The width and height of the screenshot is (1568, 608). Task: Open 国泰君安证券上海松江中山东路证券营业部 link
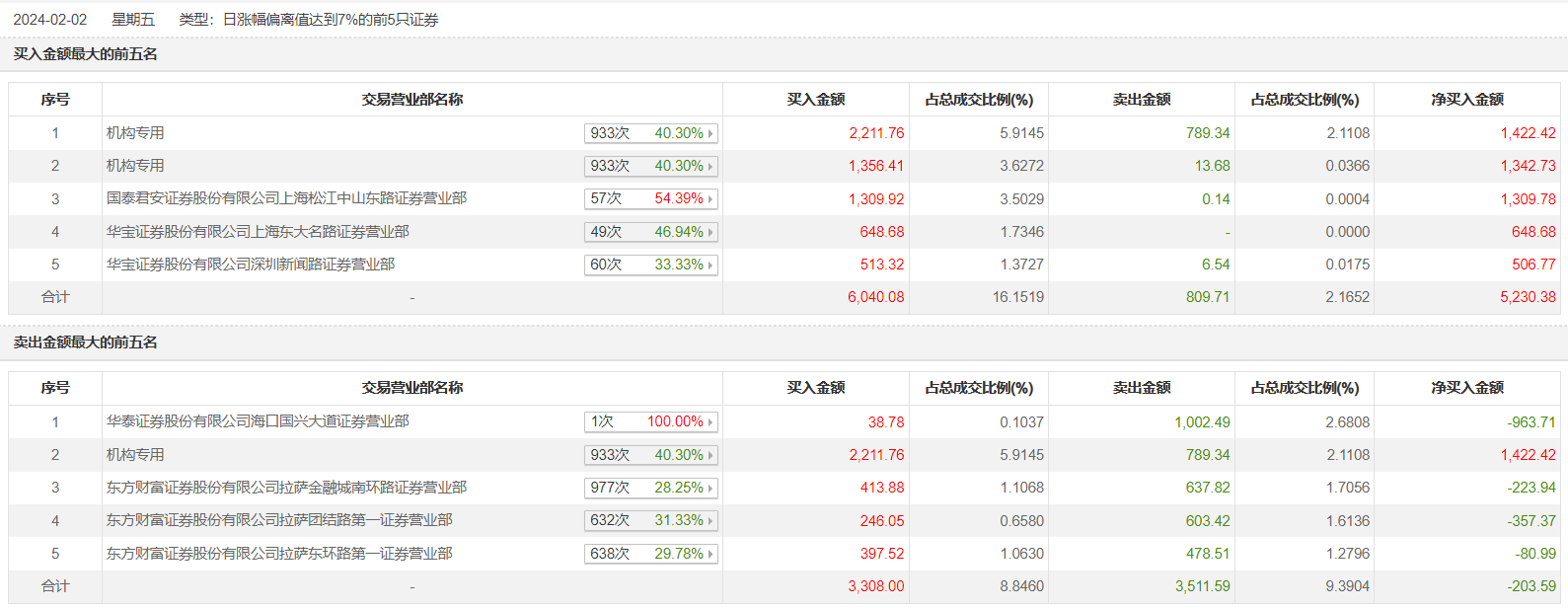pyautogui.click(x=286, y=198)
